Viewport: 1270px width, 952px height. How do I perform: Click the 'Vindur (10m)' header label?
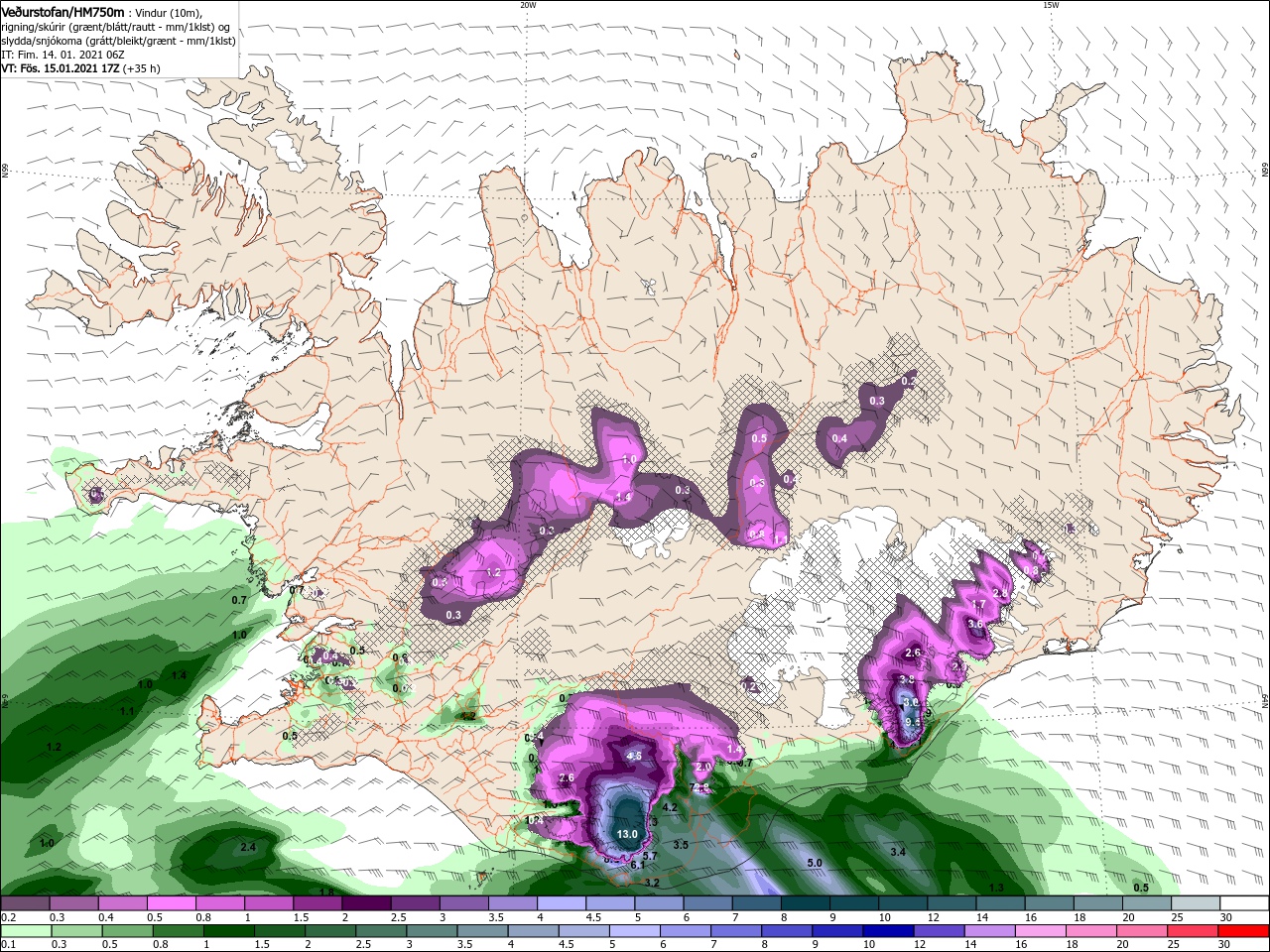[169, 12]
